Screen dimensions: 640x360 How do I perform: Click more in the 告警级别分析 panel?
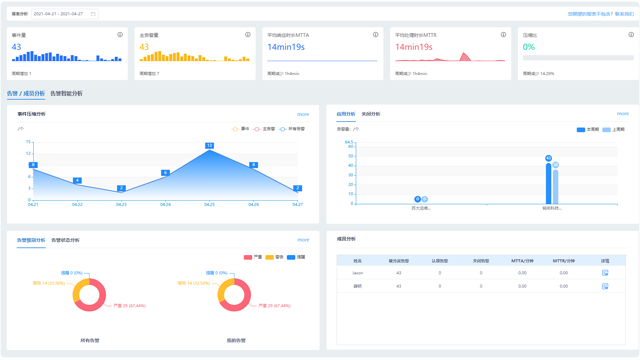[x=303, y=240]
